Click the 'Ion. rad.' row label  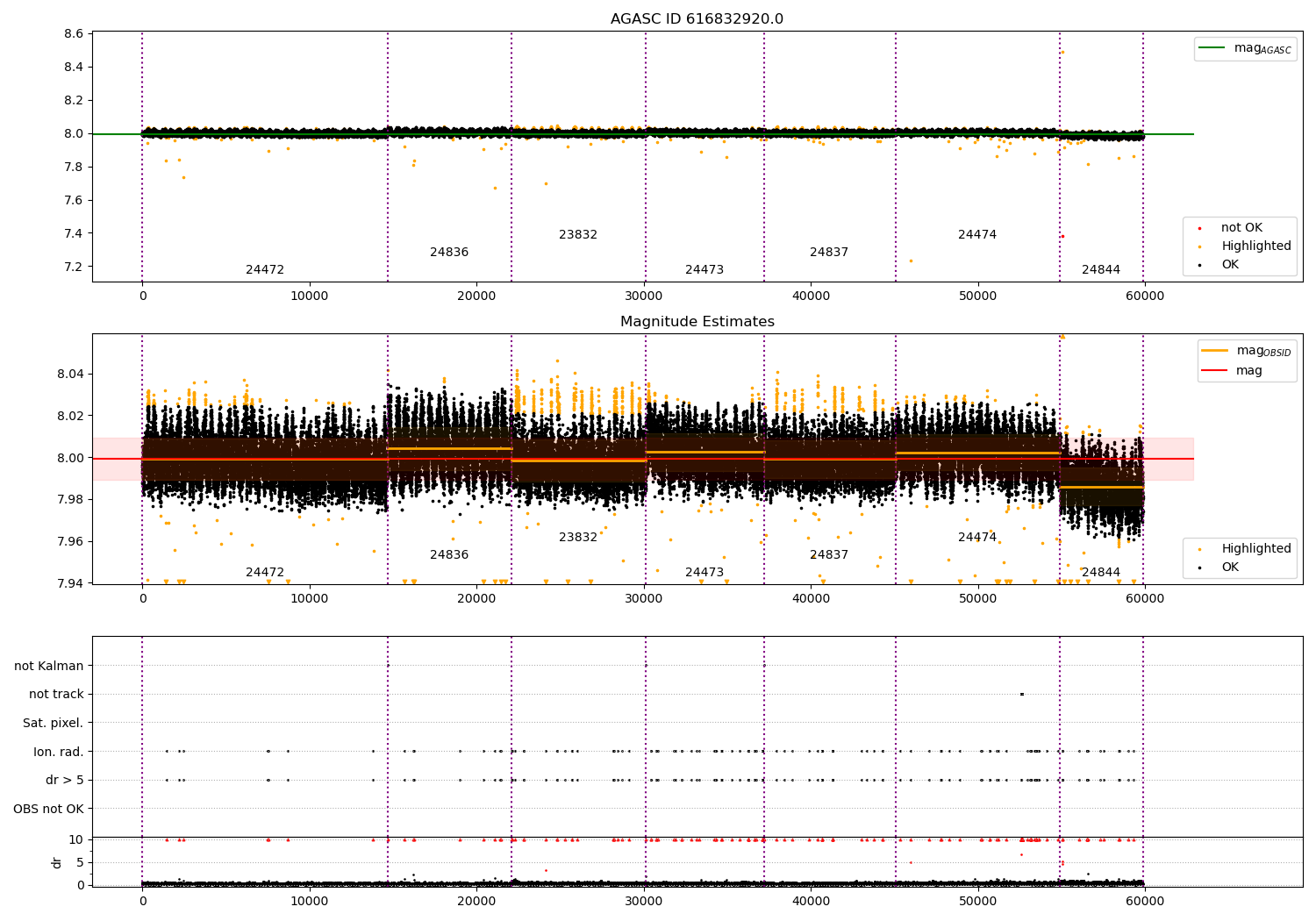pyautogui.click(x=59, y=752)
